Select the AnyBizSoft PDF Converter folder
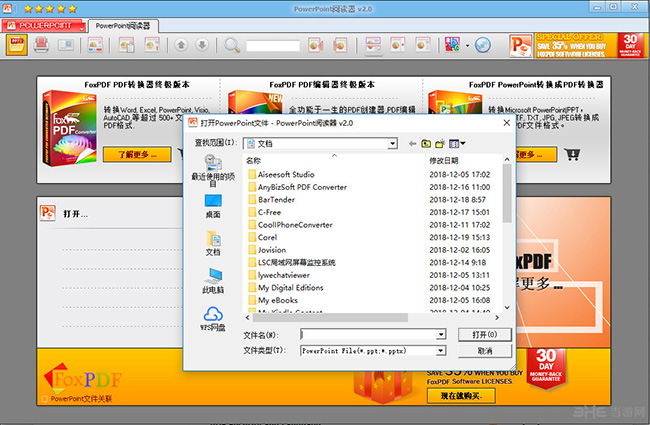650x425 pixels. (297, 187)
